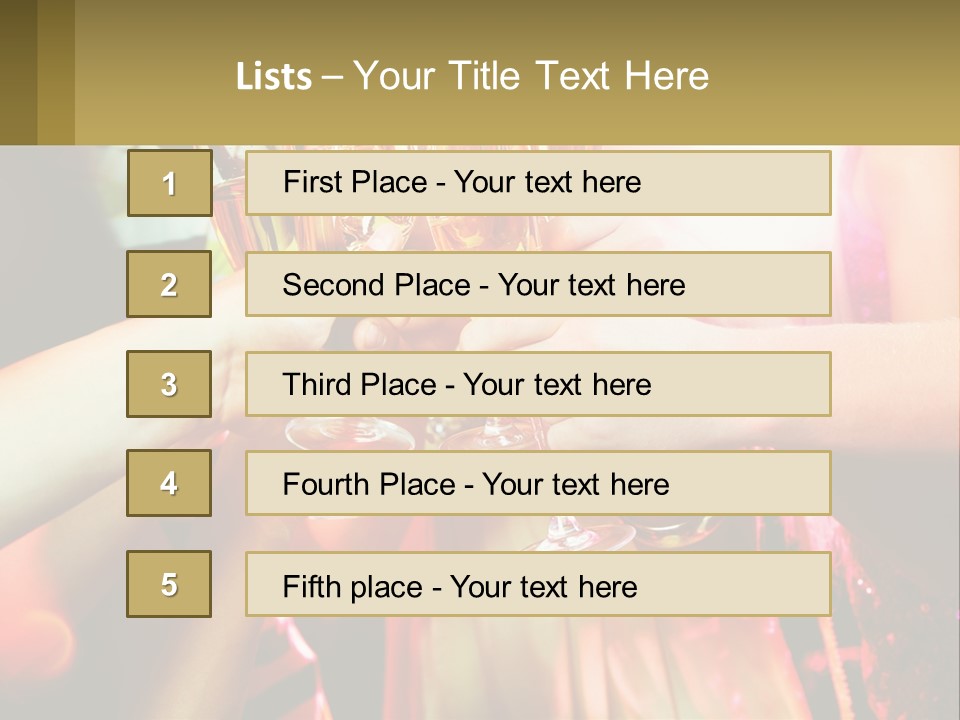Click the word 'Fifth' in the last item

pos(311,586)
